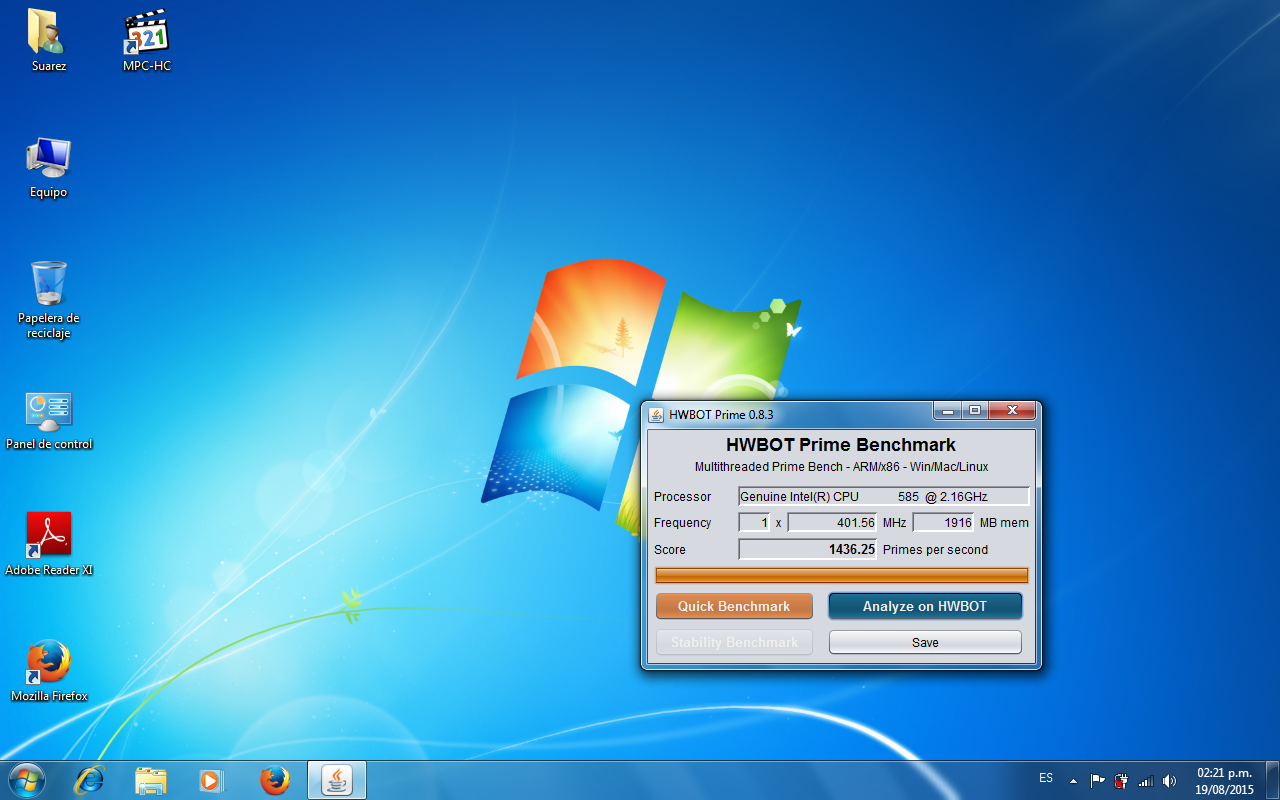Open Windows Explorer from the taskbar

pos(151,780)
